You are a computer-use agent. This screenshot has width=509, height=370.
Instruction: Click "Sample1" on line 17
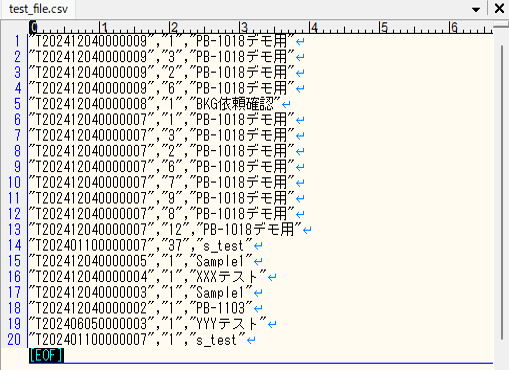[x=220, y=293]
